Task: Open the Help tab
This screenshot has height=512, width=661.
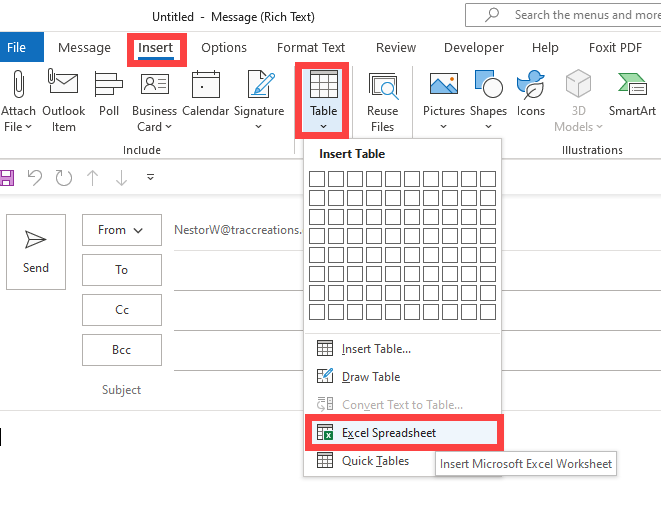Action: coord(545,47)
